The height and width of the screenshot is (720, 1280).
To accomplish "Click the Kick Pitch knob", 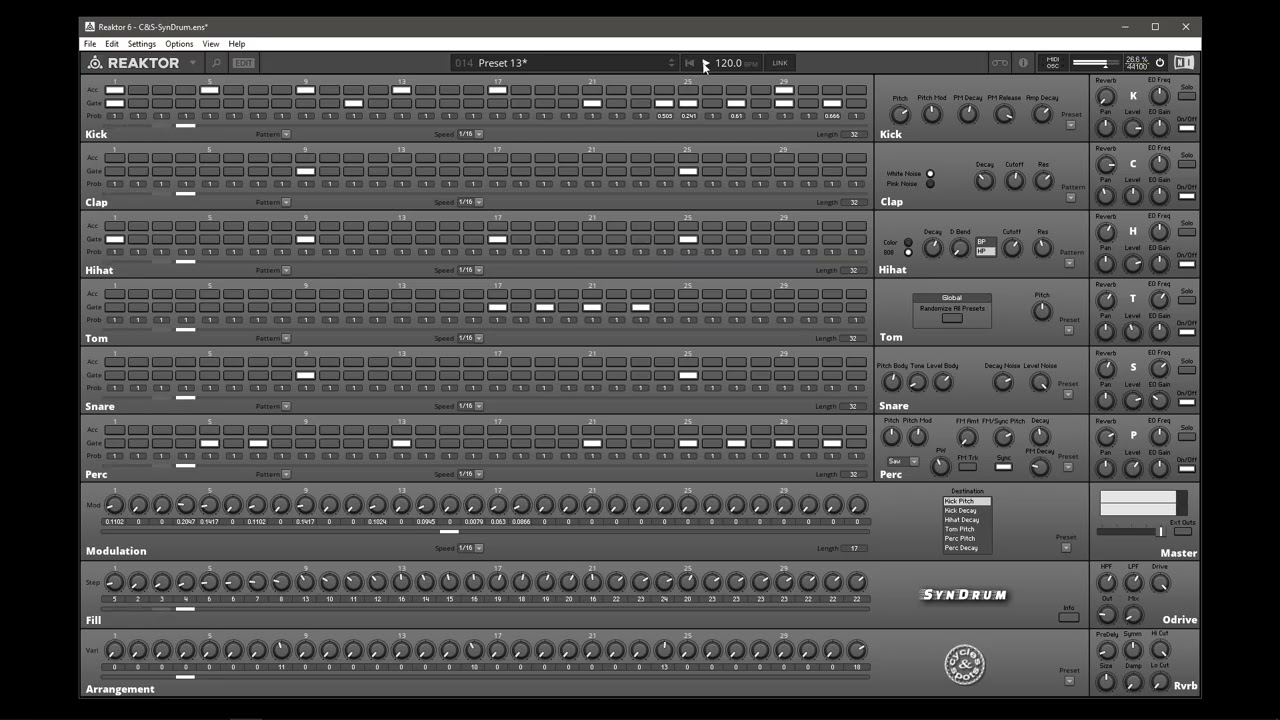I will 900,114.
